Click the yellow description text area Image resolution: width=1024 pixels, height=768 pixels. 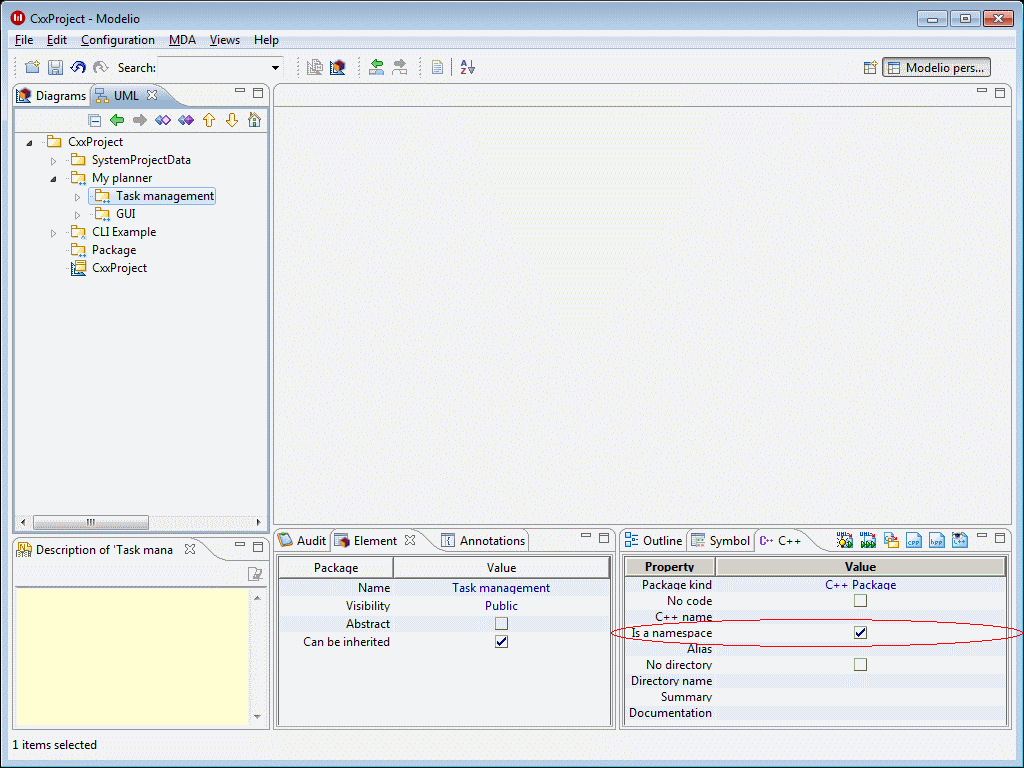133,656
